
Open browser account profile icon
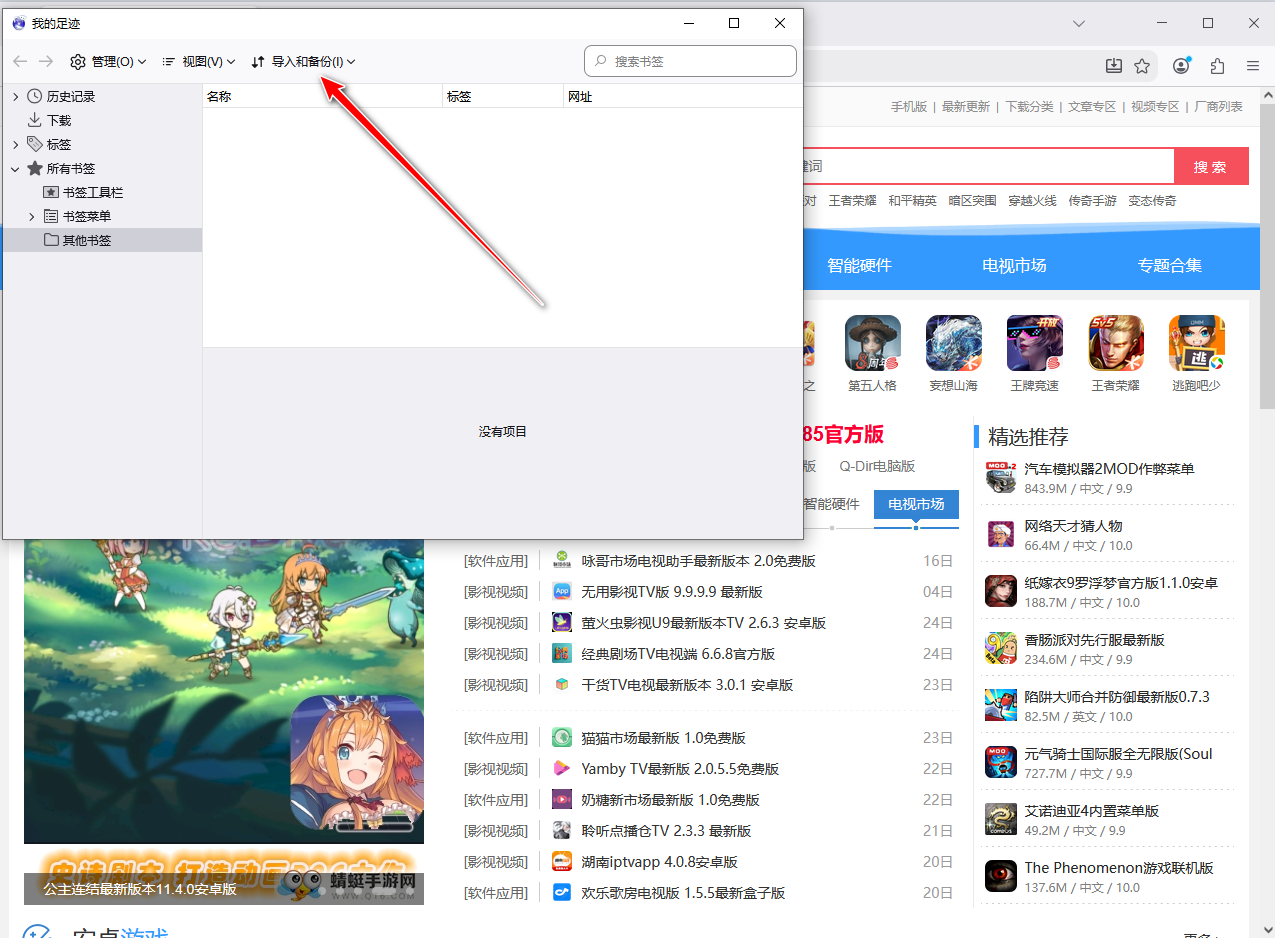point(1181,66)
